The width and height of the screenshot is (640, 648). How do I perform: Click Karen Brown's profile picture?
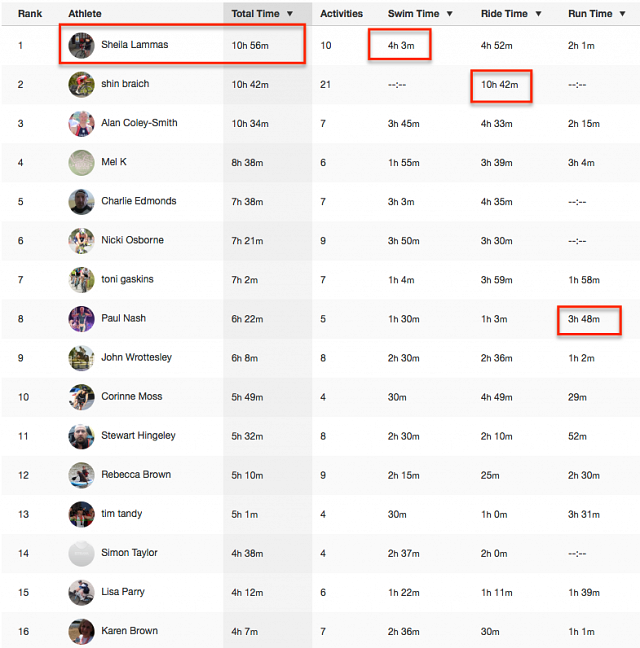[81, 631]
